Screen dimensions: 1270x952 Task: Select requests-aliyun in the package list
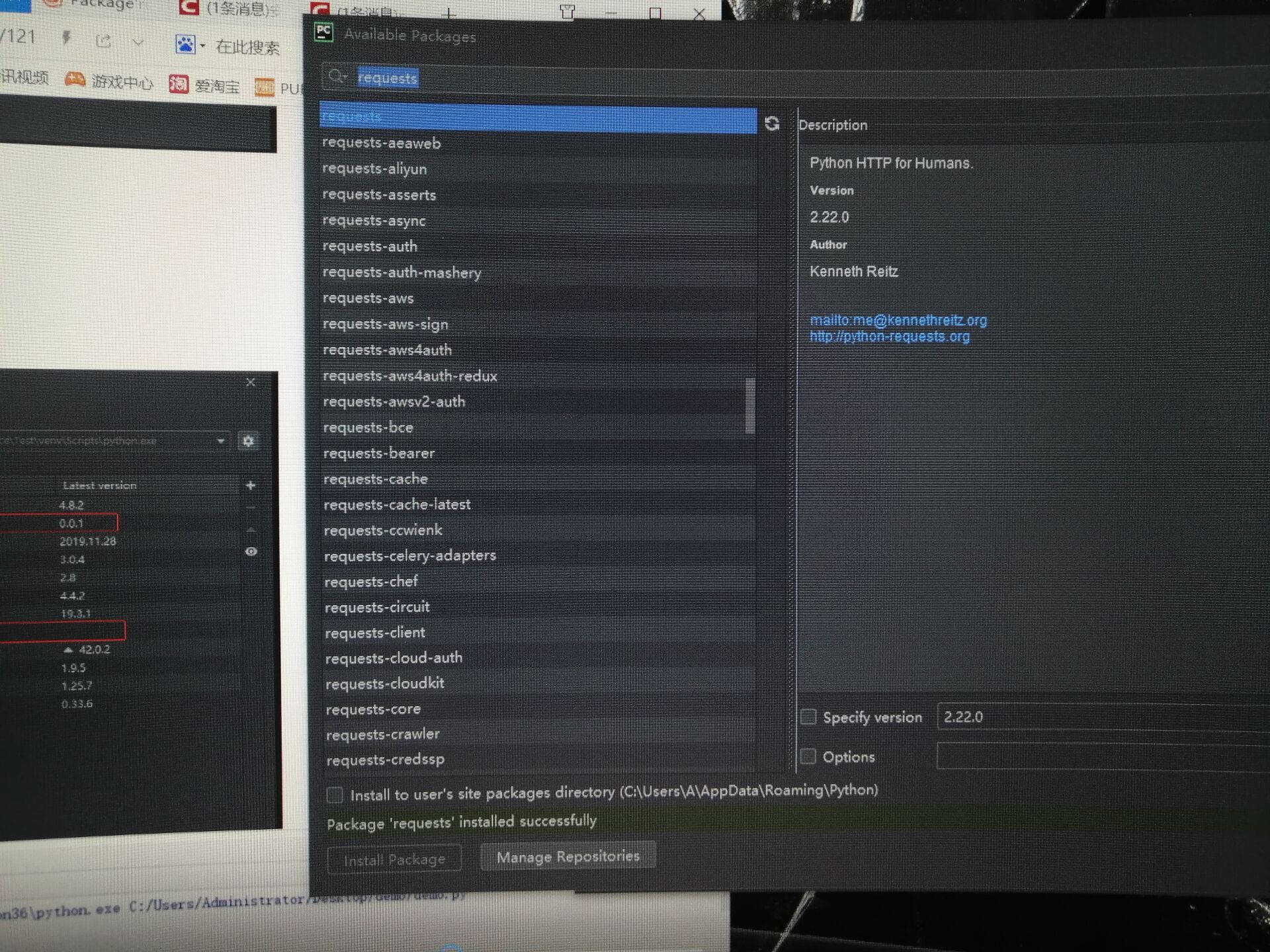pyautogui.click(x=538, y=169)
